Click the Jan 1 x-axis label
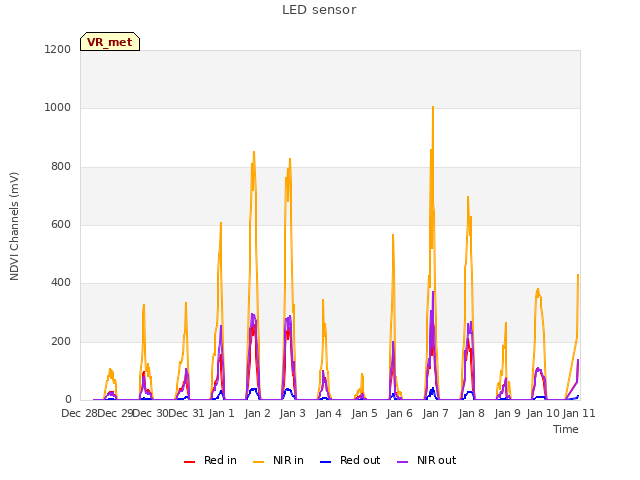 (x=222, y=413)
